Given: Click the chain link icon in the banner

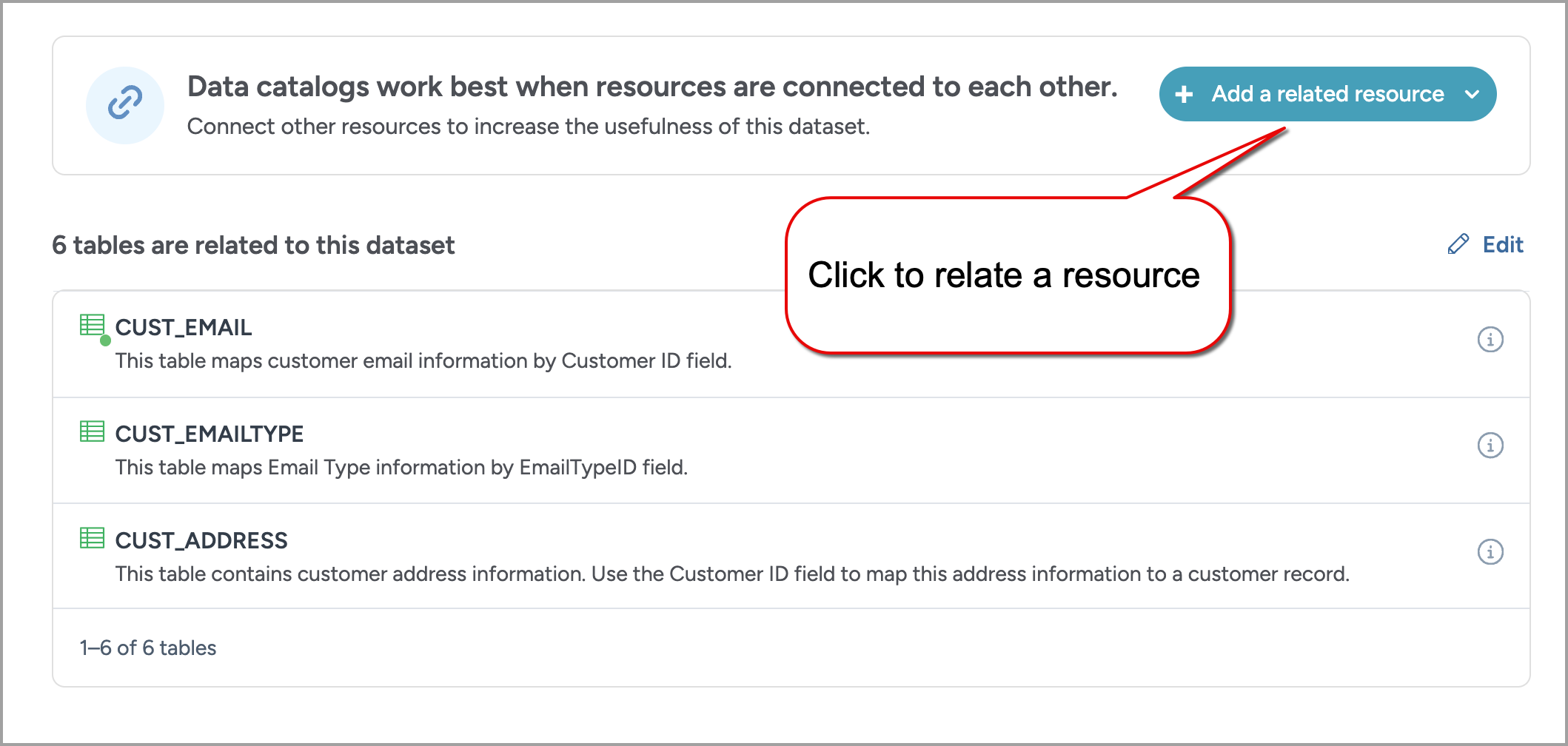Looking at the screenshot, I should [x=125, y=104].
